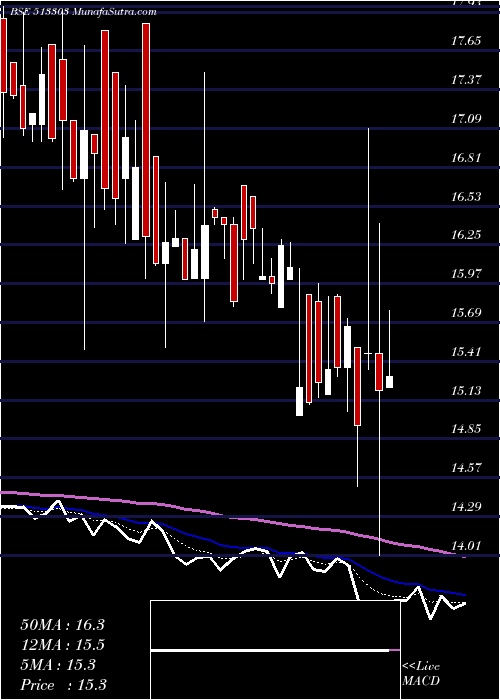Image resolution: width=500 pixels, height=700 pixels.
Task: Select the 15.97 price axis label
Action: pyautogui.click(x=466, y=274)
